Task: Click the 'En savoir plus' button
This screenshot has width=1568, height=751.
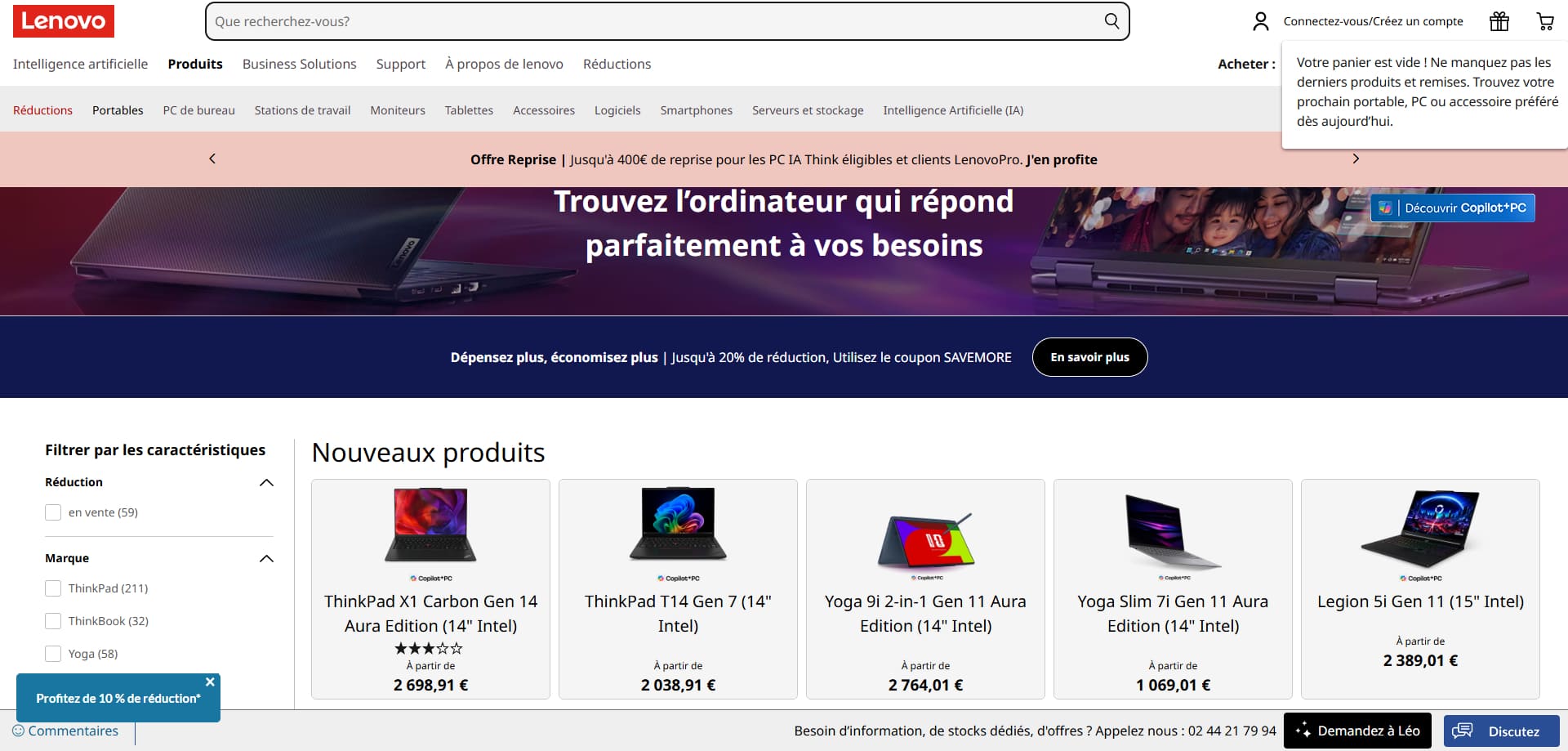Action: point(1090,357)
